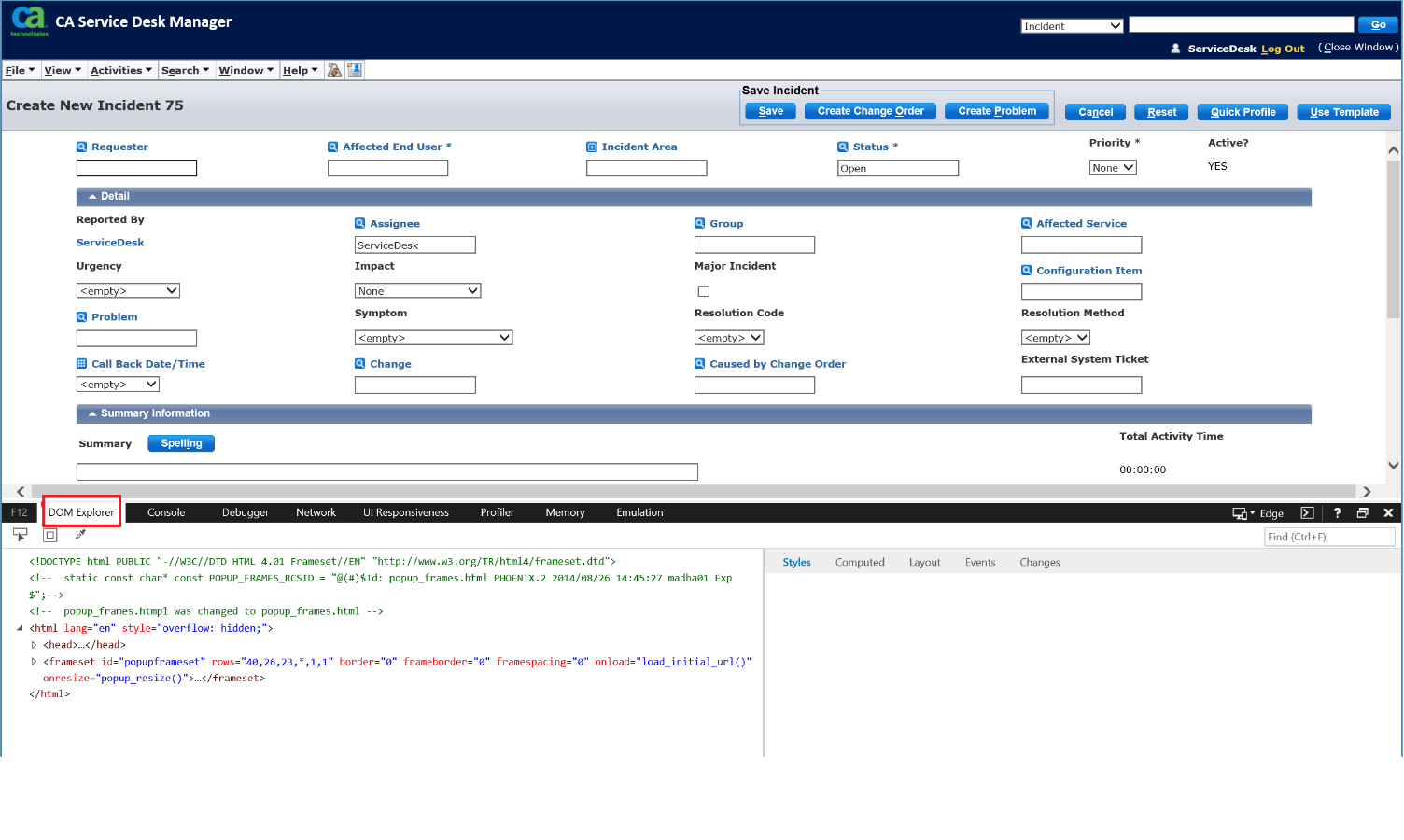Expand the frameset node in DOM tree
The width and height of the screenshot is (1404, 840).
[34, 662]
